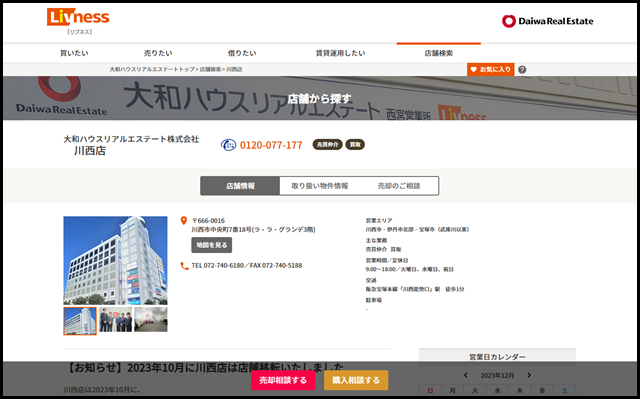The width and height of the screenshot is (640, 399).
Task: Click the 売却相談する button
Action: (x=283, y=380)
